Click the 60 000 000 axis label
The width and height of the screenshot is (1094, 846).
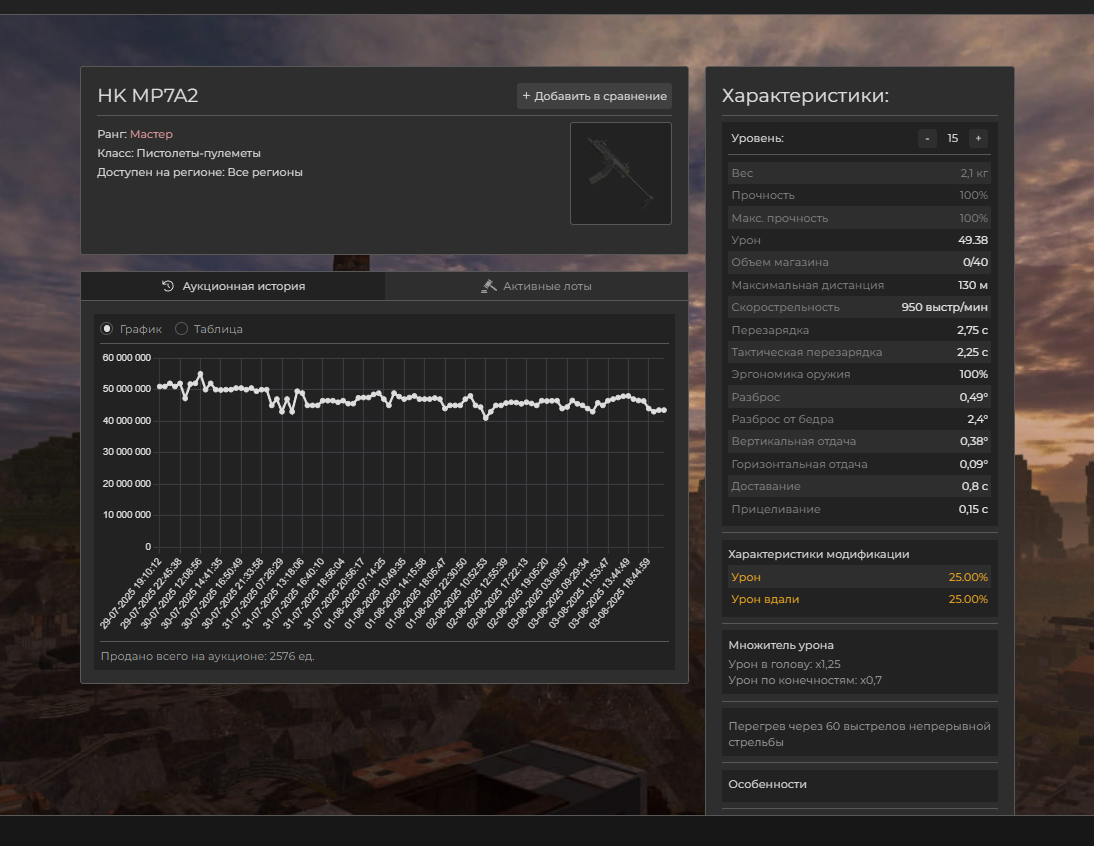(x=126, y=358)
